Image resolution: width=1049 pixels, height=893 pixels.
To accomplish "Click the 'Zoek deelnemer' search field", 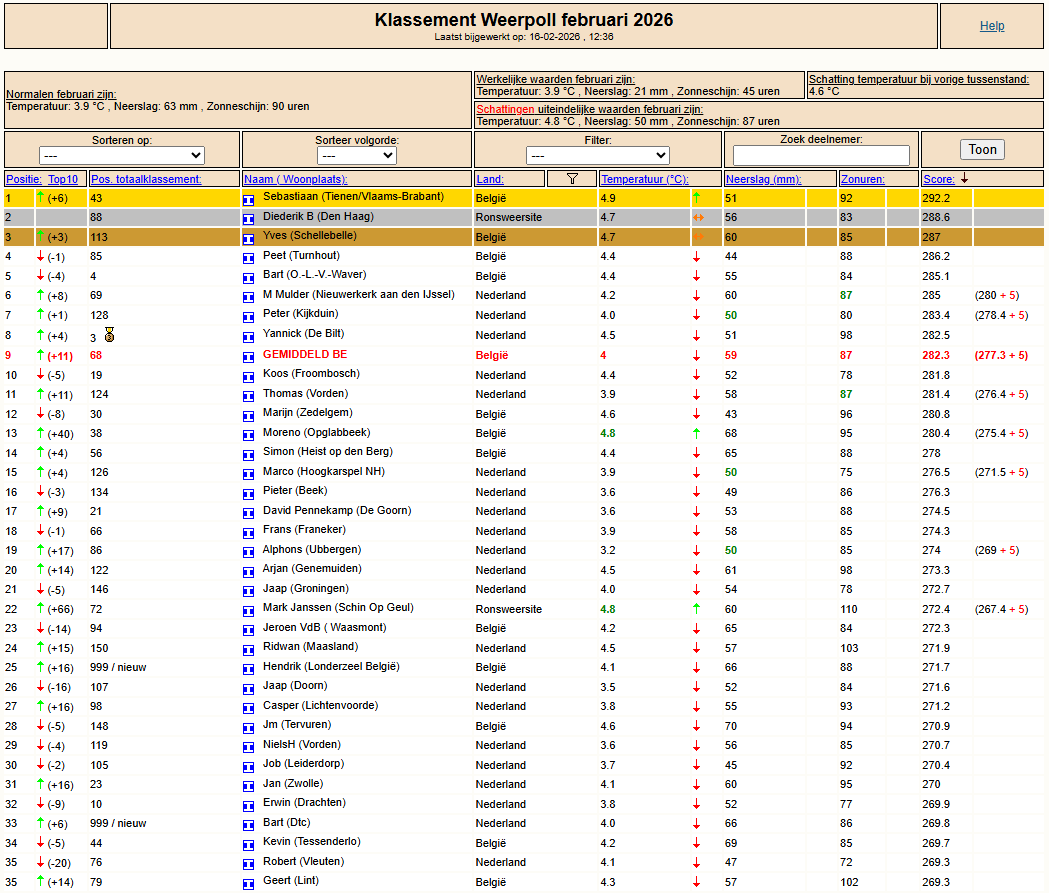I will coord(821,156).
